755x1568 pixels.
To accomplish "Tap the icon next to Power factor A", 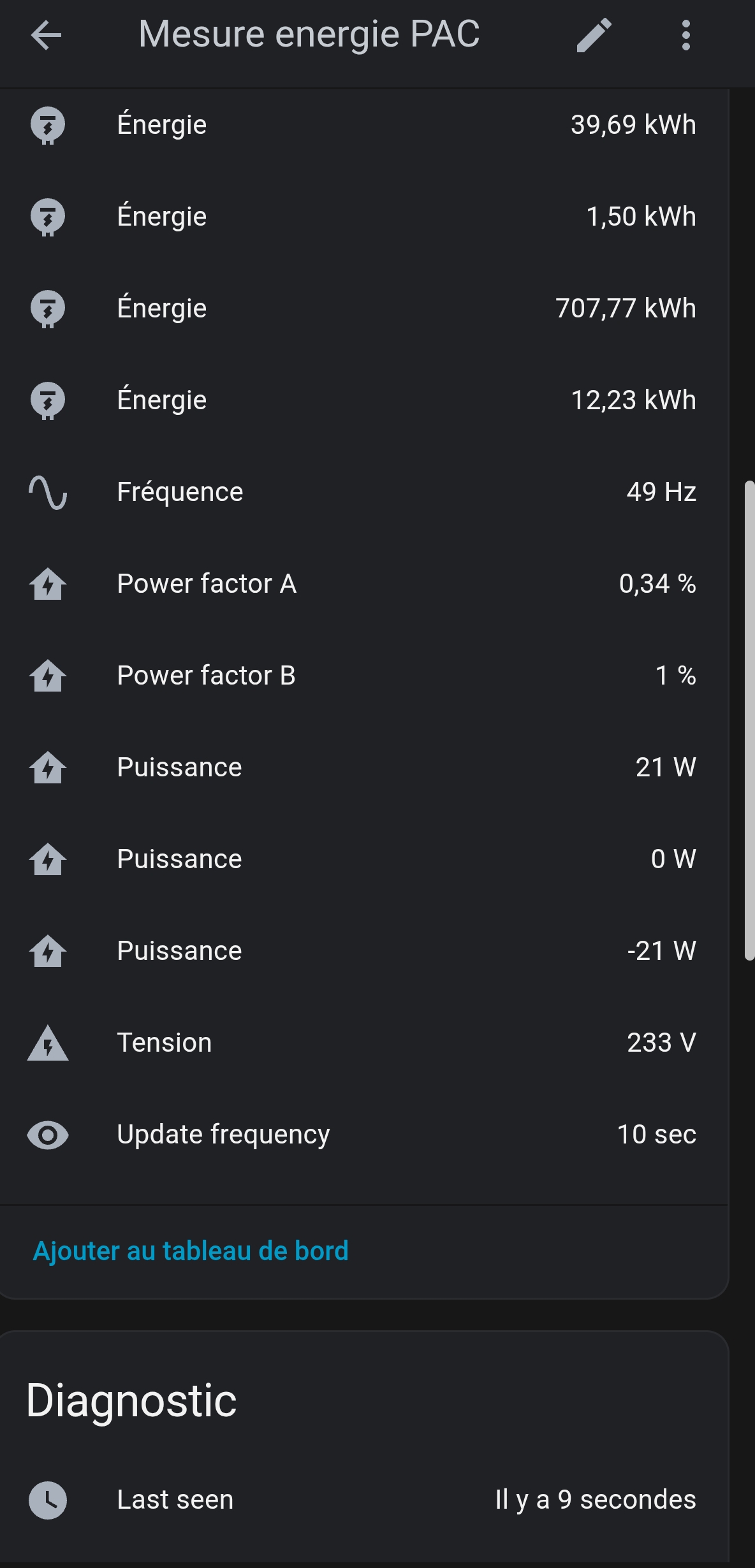I will 48,584.
